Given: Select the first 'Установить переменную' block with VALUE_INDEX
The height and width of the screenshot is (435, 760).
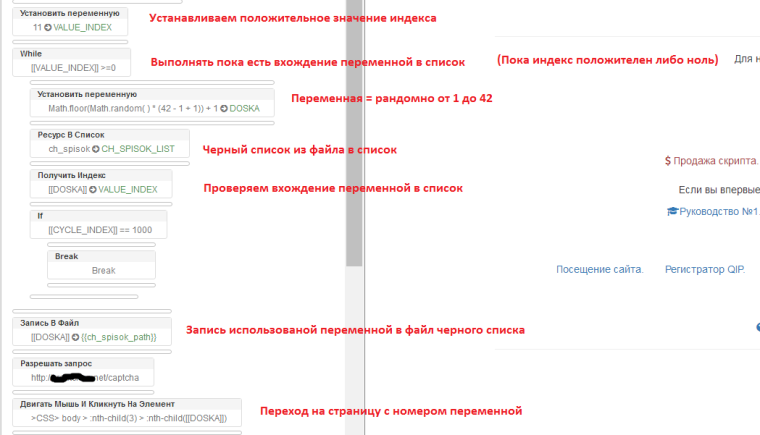Looking at the screenshot, I should pos(70,21).
